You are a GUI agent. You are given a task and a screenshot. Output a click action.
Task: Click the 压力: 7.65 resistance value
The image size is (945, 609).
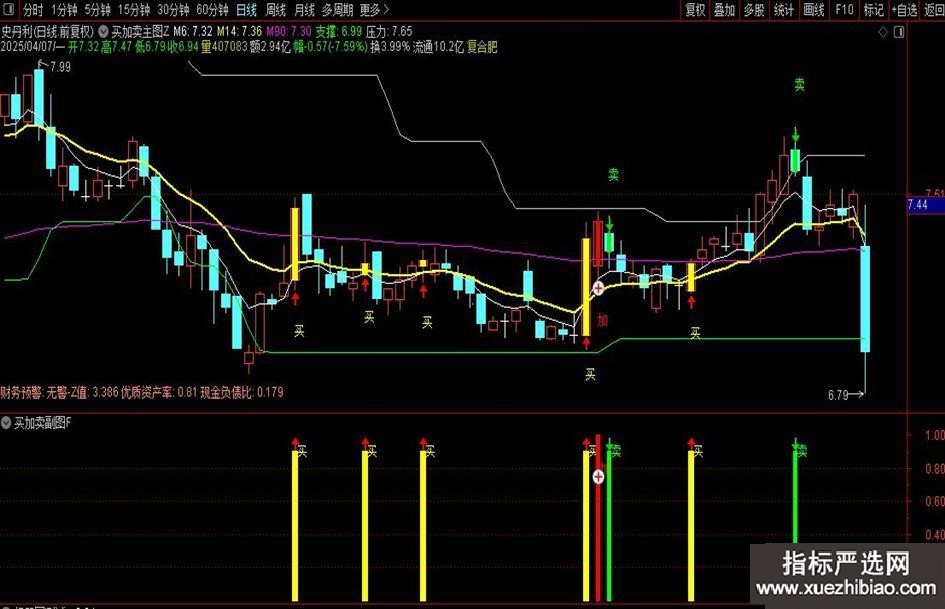389,31
